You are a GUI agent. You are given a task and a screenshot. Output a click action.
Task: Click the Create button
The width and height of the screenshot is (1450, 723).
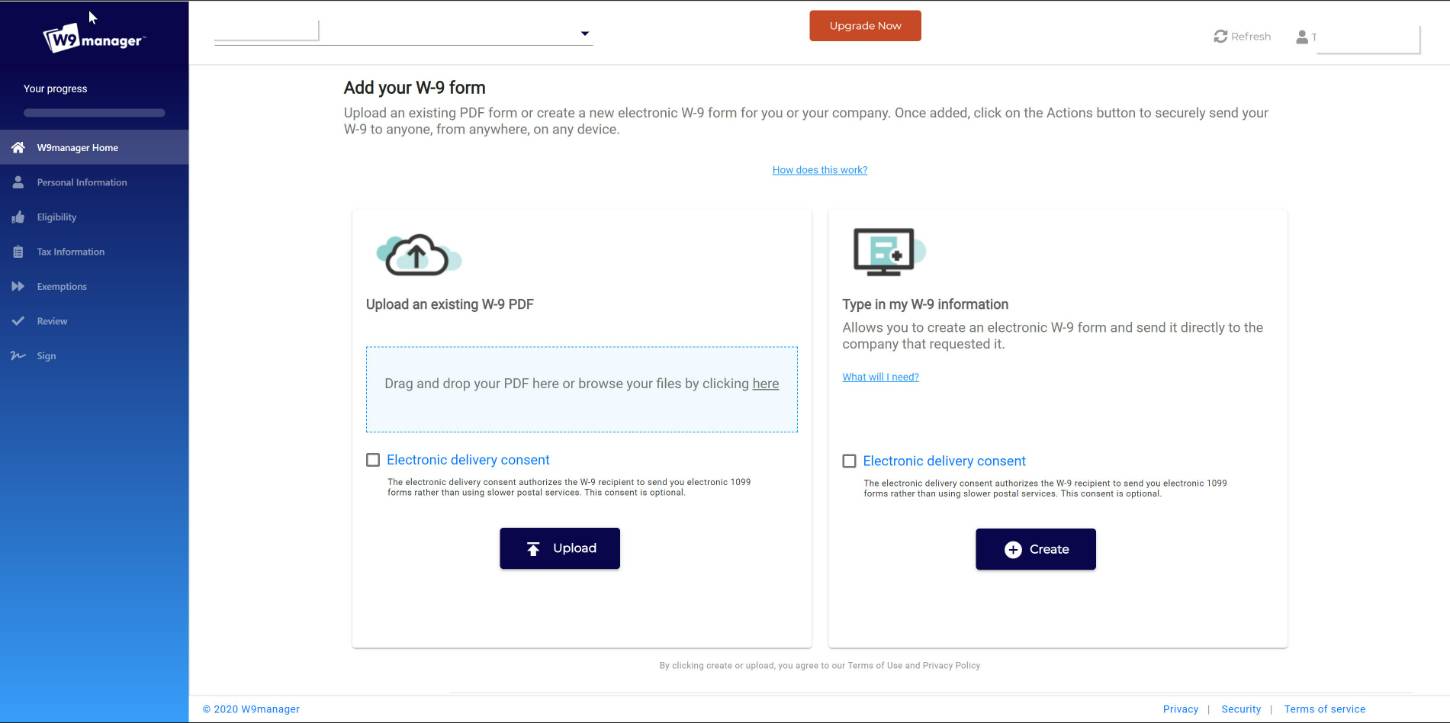tap(1036, 549)
